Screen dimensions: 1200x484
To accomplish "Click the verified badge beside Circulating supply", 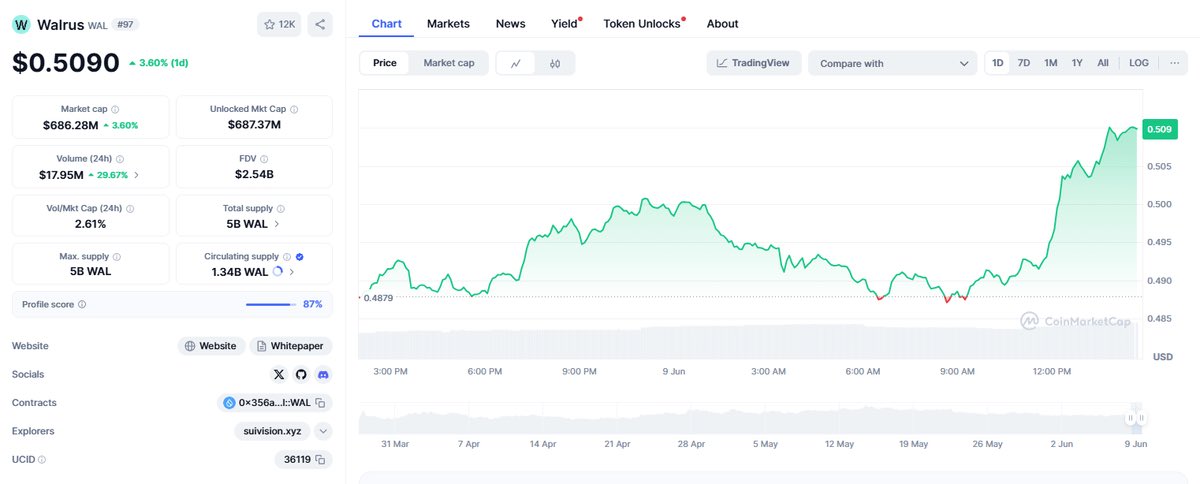I will (x=300, y=257).
